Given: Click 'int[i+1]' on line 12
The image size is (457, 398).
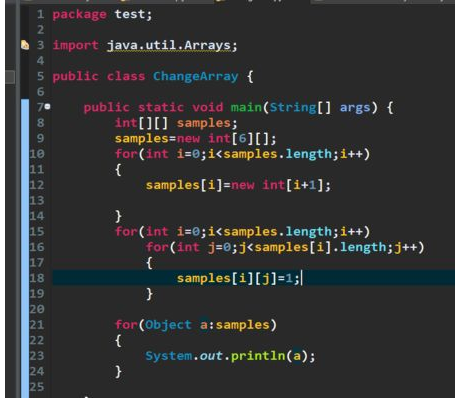Looking at the screenshot, I should (x=293, y=185).
